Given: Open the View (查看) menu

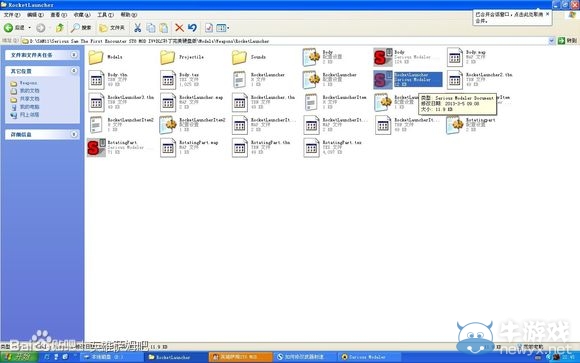Looking at the screenshot, I should (x=58, y=15).
